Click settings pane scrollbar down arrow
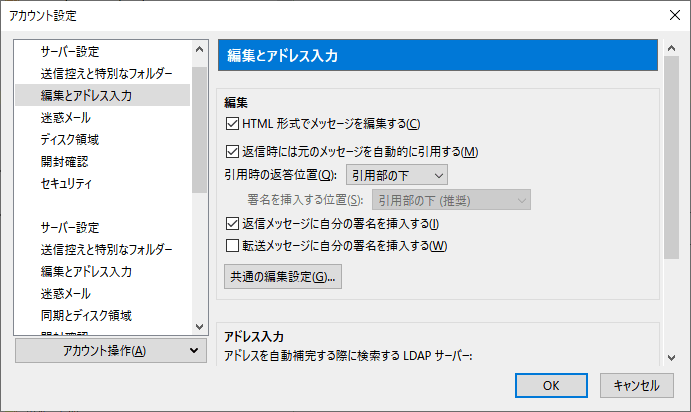The width and height of the screenshot is (691, 412). click(672, 357)
